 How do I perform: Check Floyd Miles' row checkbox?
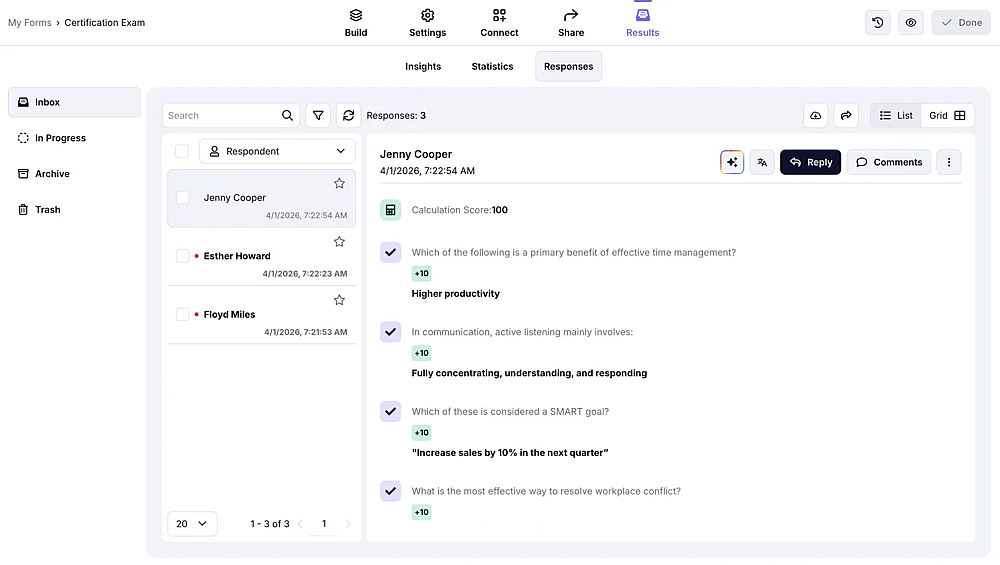182,314
